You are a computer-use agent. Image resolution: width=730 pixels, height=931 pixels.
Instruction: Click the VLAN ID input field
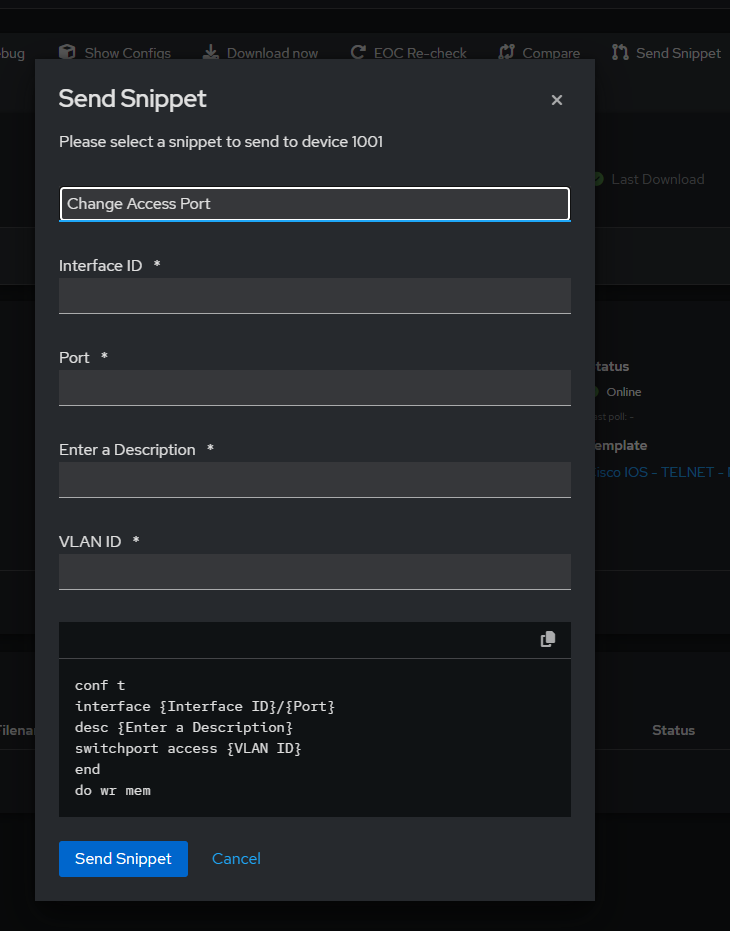point(315,572)
